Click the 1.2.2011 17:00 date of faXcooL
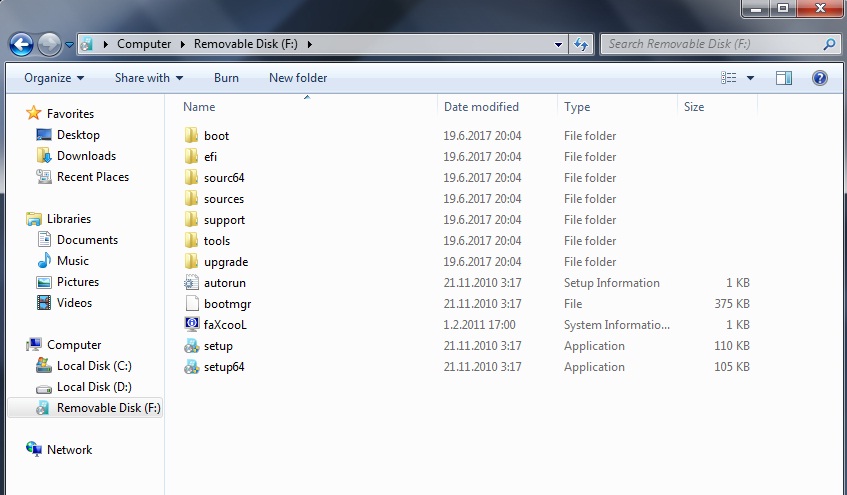This screenshot has height=495, width=847. click(x=480, y=325)
